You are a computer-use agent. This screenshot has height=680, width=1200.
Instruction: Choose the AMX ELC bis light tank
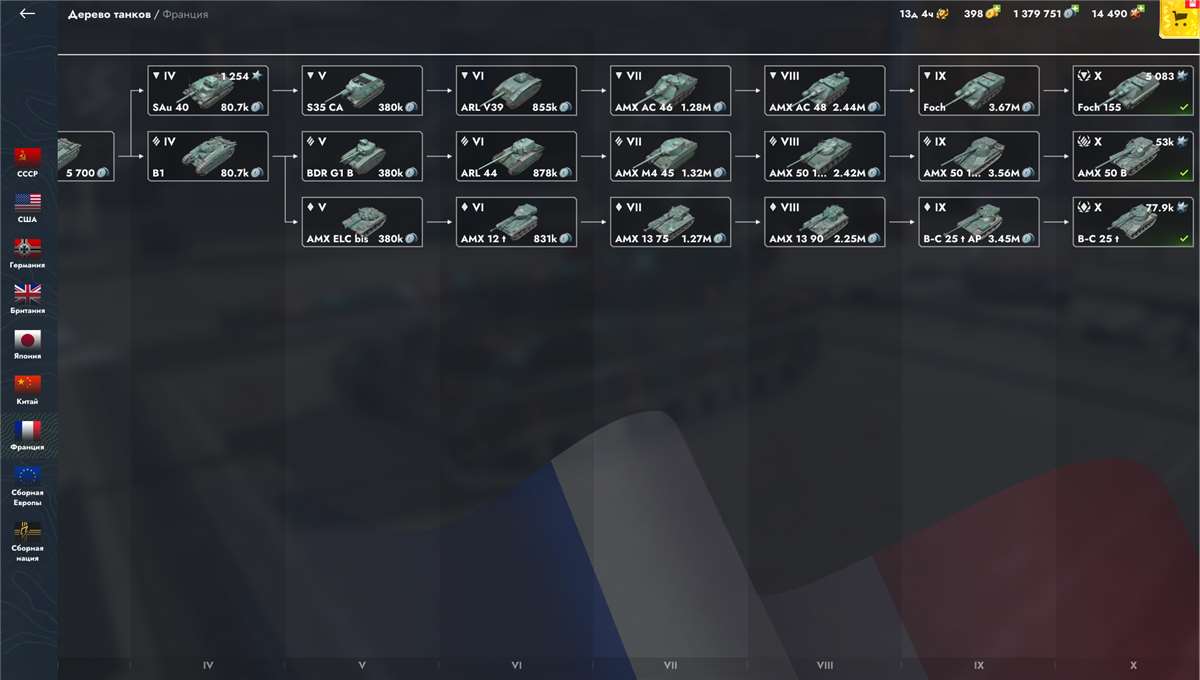point(362,222)
